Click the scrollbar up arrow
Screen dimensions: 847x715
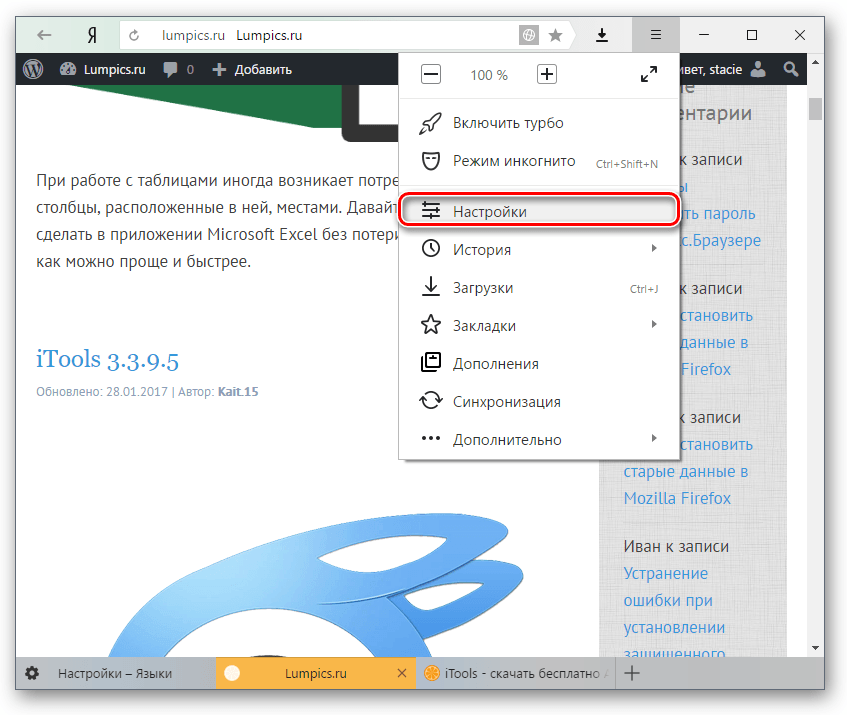(x=815, y=63)
